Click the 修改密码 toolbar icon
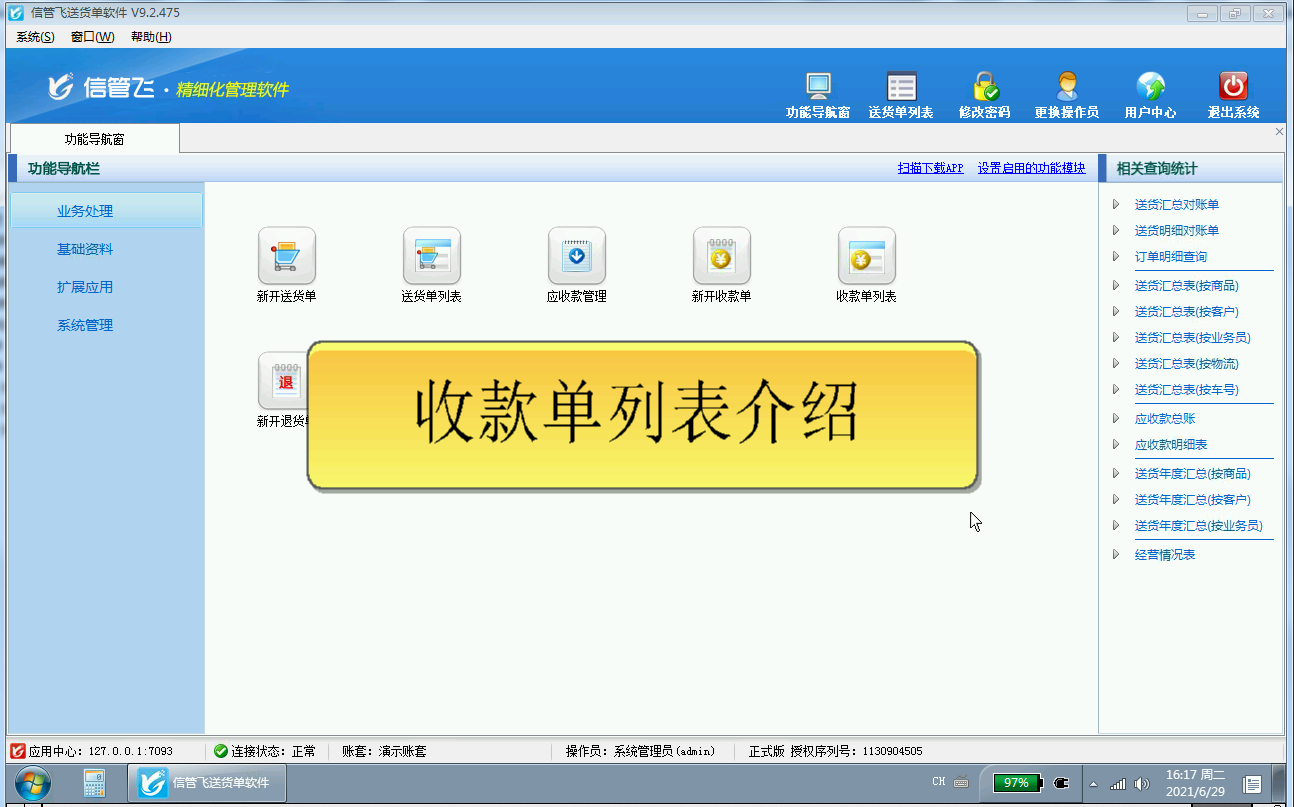The height and width of the screenshot is (807, 1294). coord(984,87)
